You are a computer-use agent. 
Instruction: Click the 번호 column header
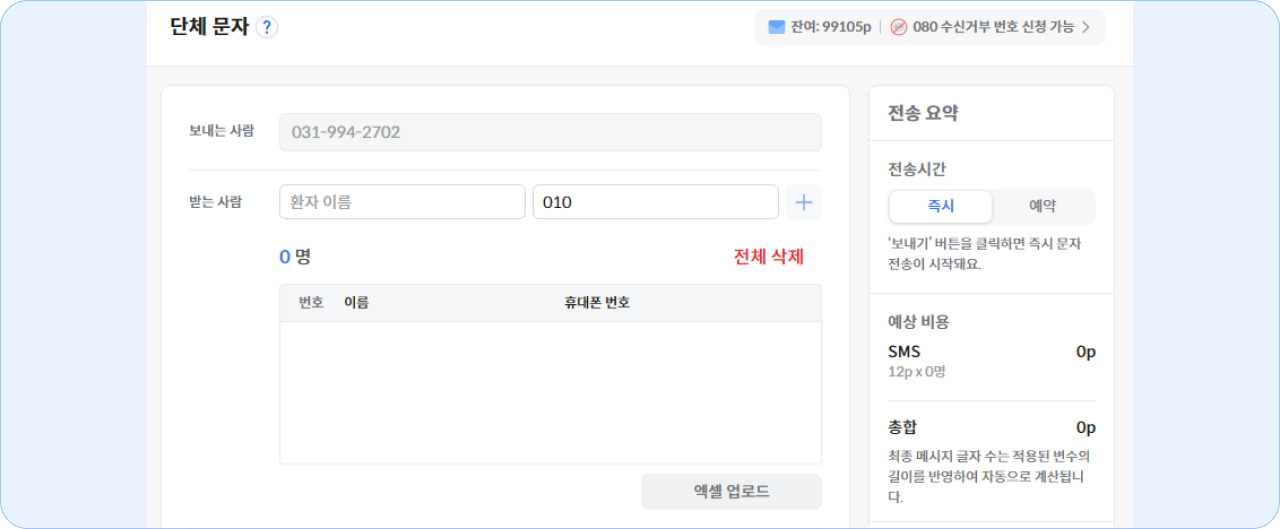[311, 302]
